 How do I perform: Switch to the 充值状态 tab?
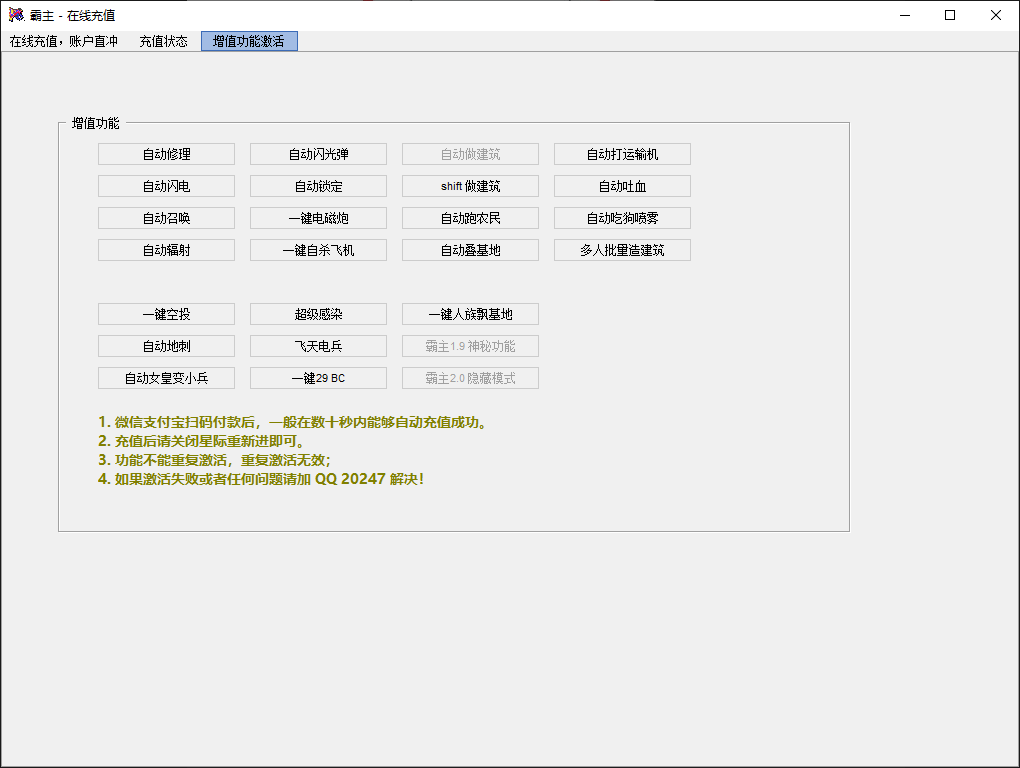(163, 42)
